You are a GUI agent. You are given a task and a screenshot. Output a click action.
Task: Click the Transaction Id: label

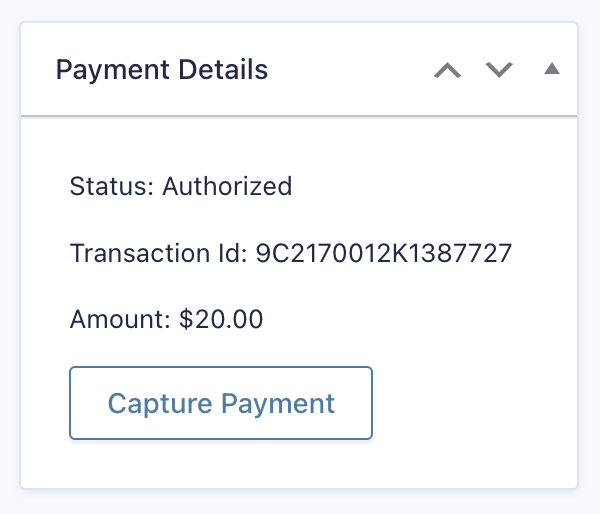[x=157, y=254]
